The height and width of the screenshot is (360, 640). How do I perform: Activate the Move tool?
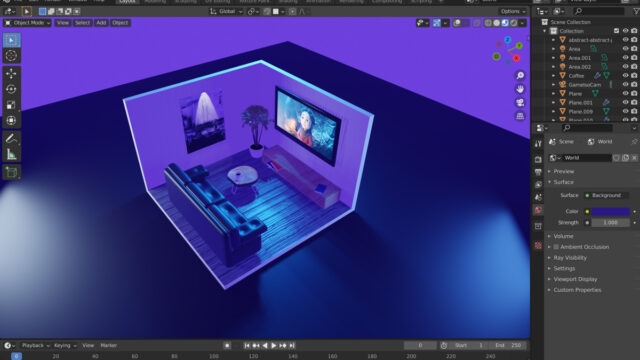(11, 73)
